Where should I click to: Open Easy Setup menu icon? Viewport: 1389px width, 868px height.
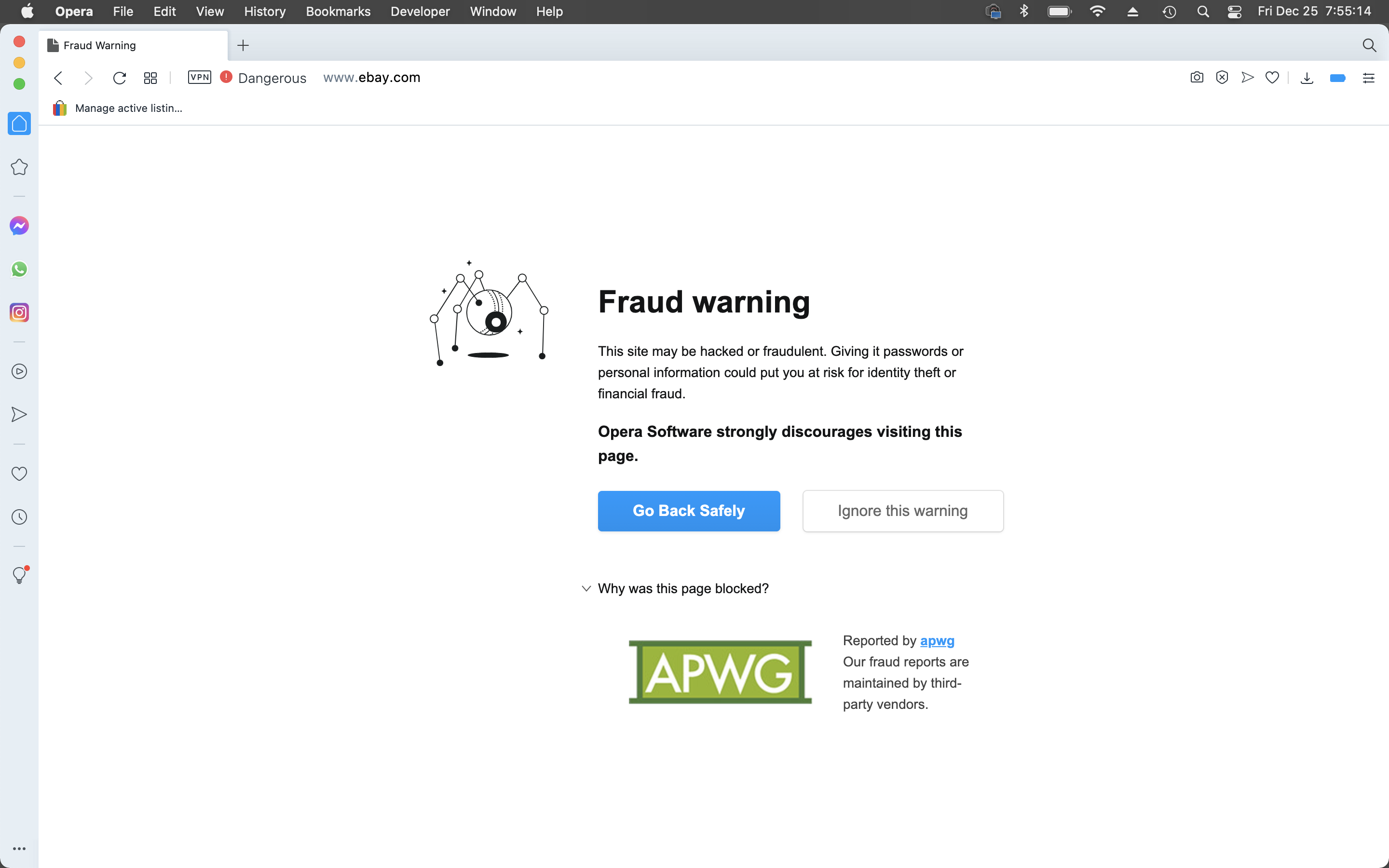tap(1369, 78)
